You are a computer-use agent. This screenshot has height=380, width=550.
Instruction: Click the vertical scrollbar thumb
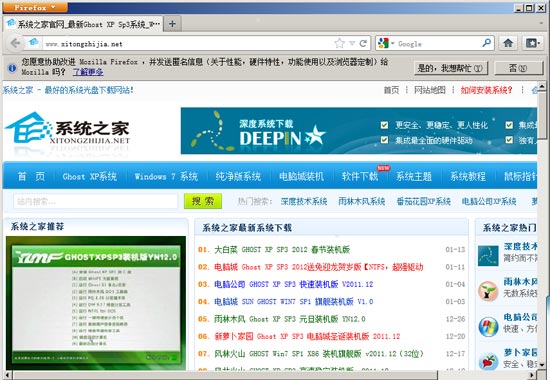(x=542, y=115)
